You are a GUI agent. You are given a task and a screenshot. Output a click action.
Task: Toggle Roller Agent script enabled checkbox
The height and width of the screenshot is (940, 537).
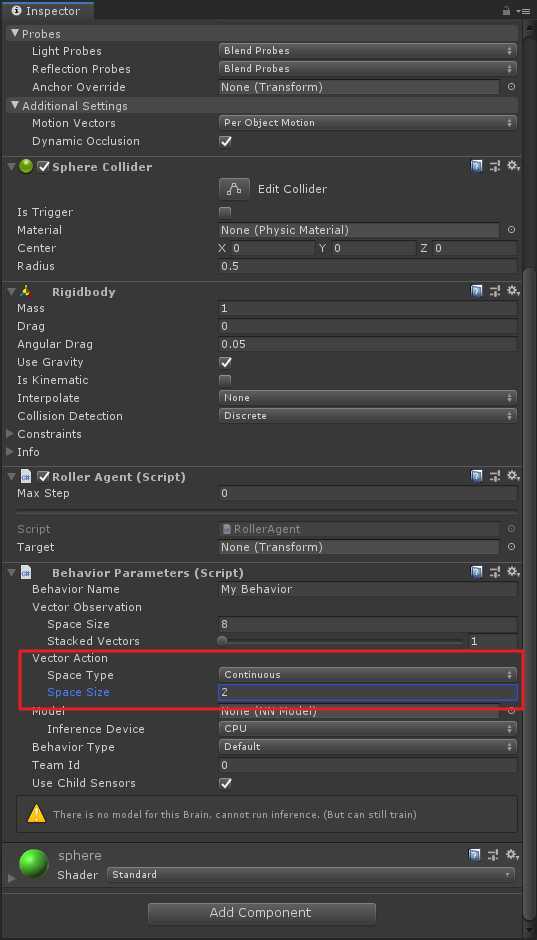(x=44, y=477)
